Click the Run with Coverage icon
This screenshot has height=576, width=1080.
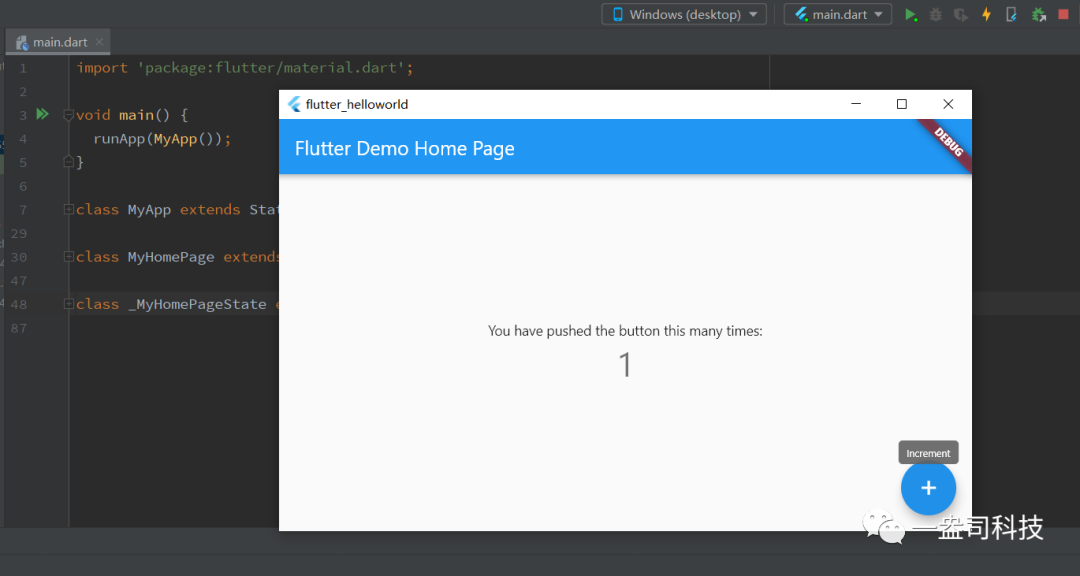(961, 14)
